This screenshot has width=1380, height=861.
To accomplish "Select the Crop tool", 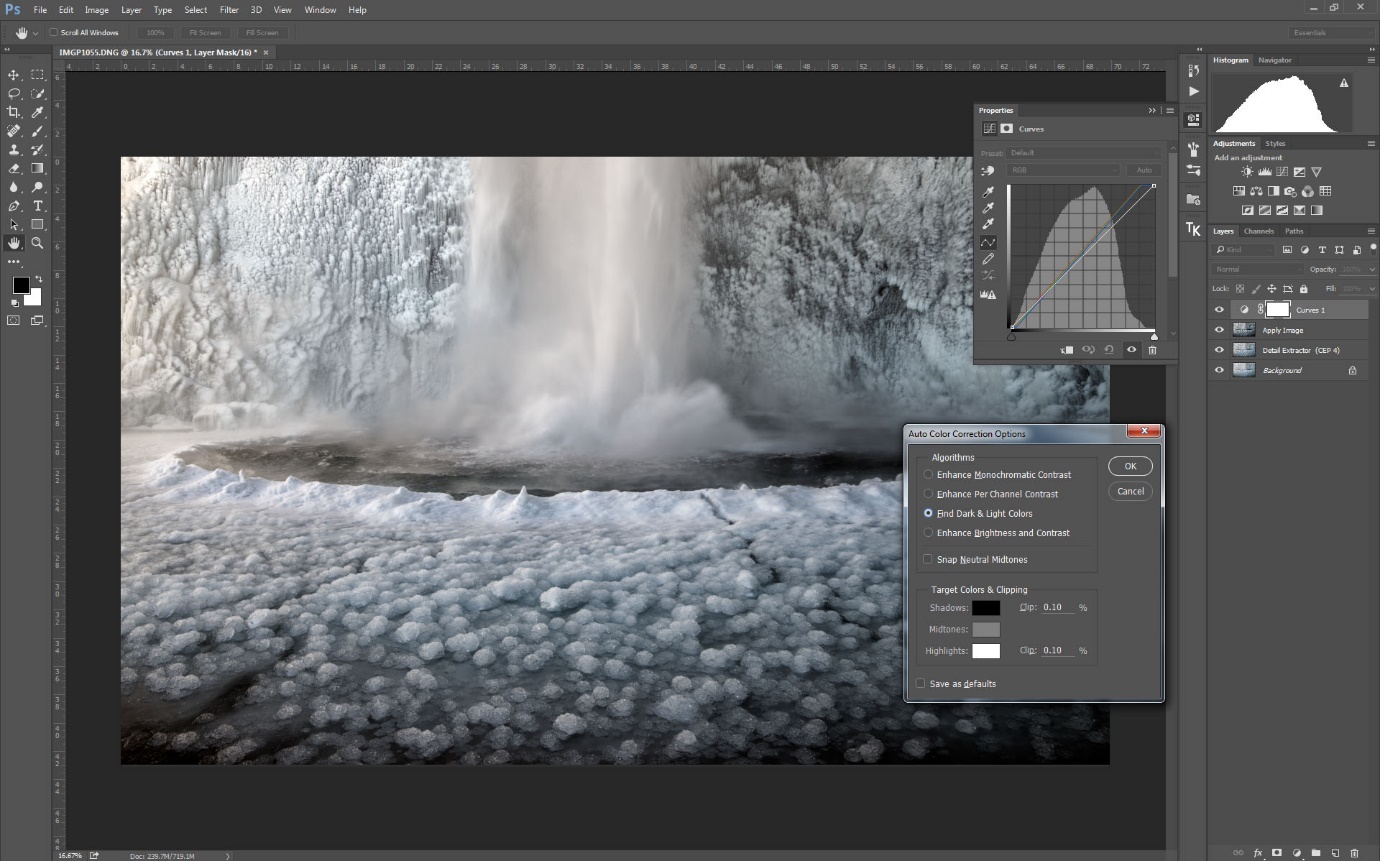I will [x=14, y=112].
